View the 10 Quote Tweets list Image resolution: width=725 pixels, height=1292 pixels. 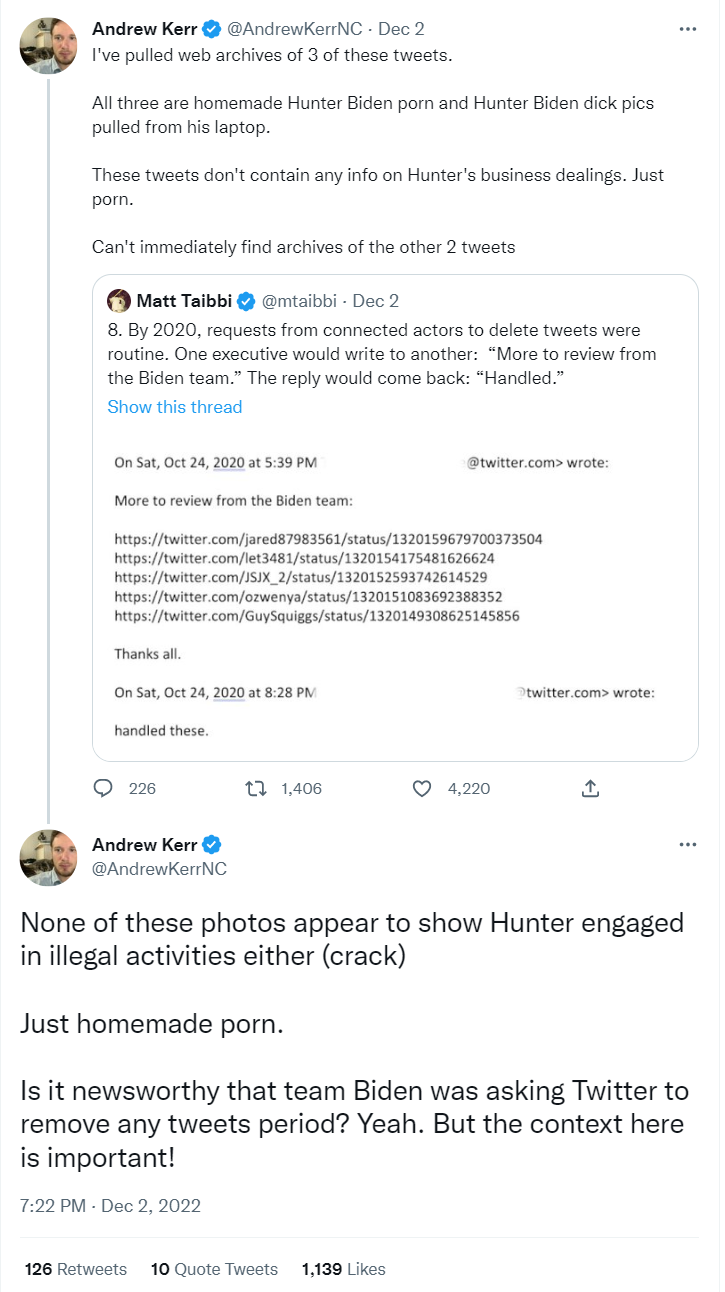pos(214,1269)
